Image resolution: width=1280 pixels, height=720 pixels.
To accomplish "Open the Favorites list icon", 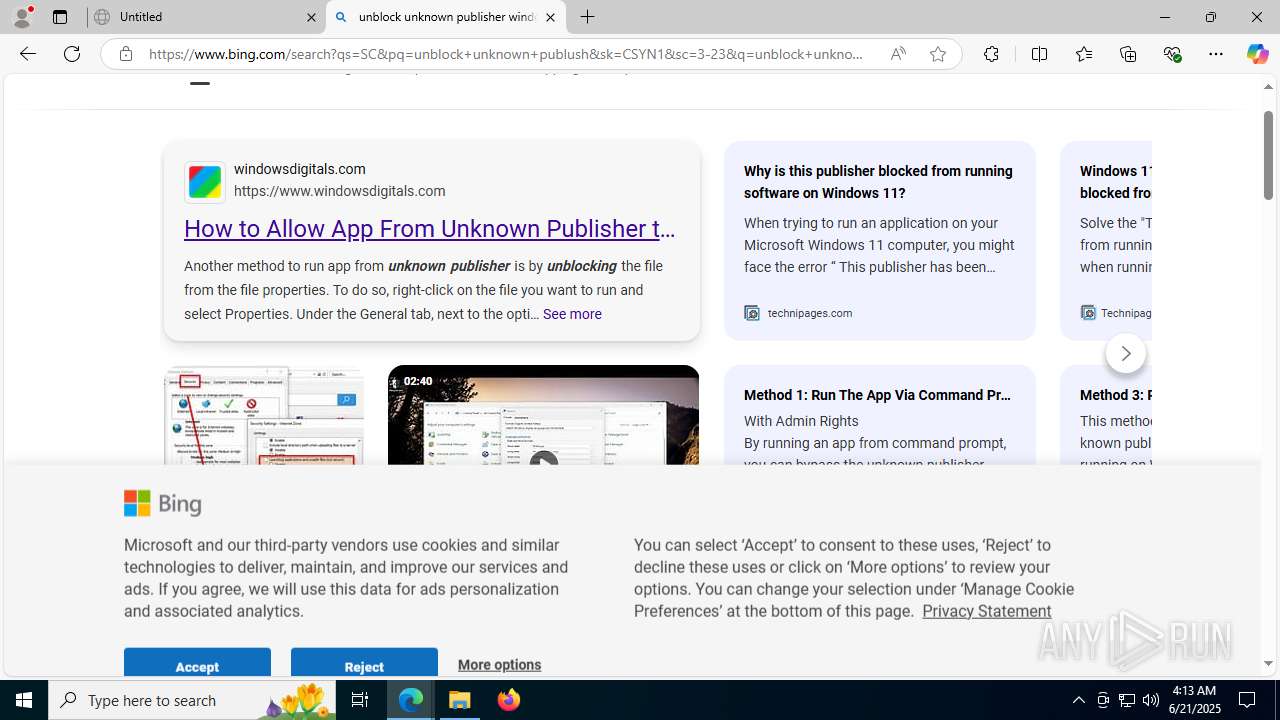I will click(x=1083, y=54).
